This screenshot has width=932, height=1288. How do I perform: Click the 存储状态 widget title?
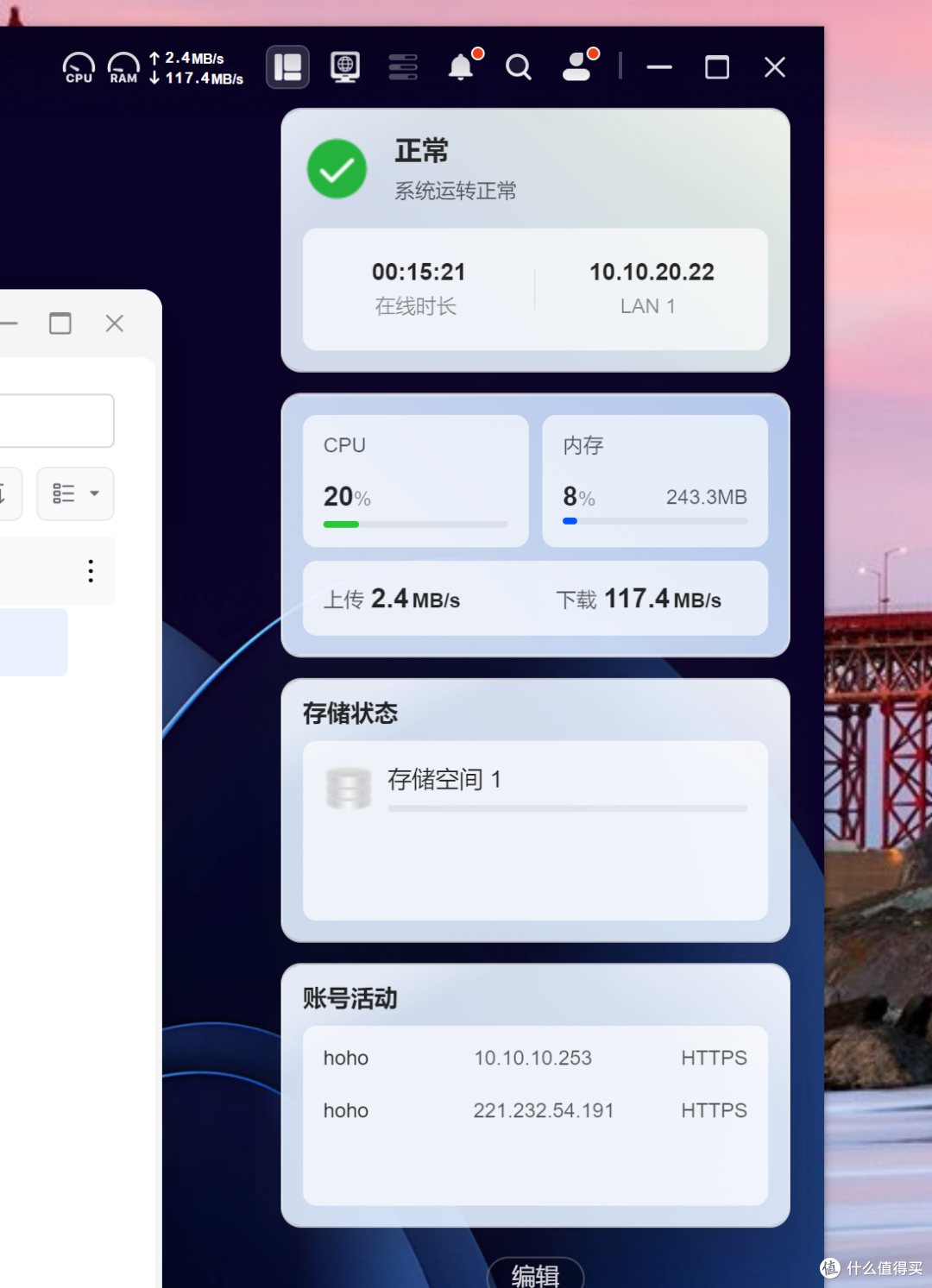[350, 713]
